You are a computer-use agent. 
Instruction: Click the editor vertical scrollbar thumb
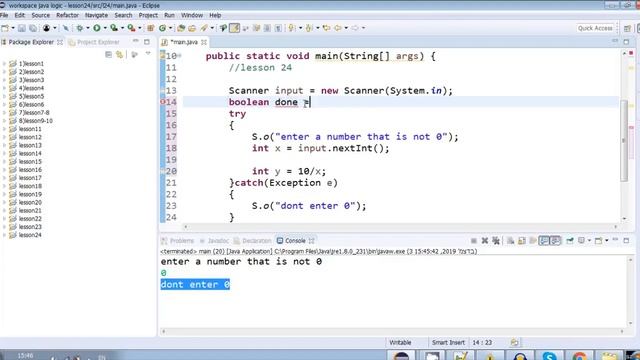pos(624,140)
